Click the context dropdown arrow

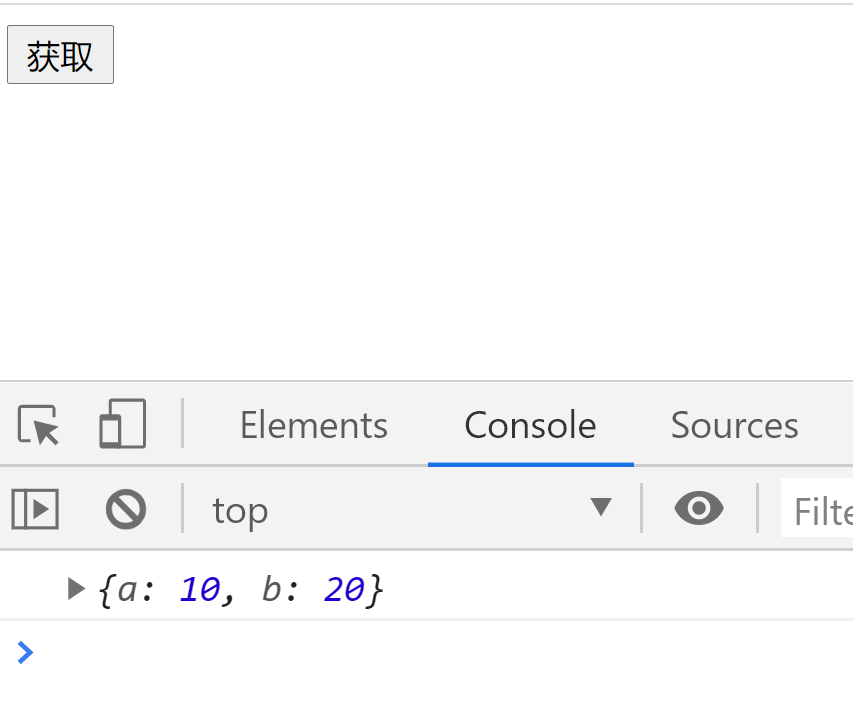point(601,507)
